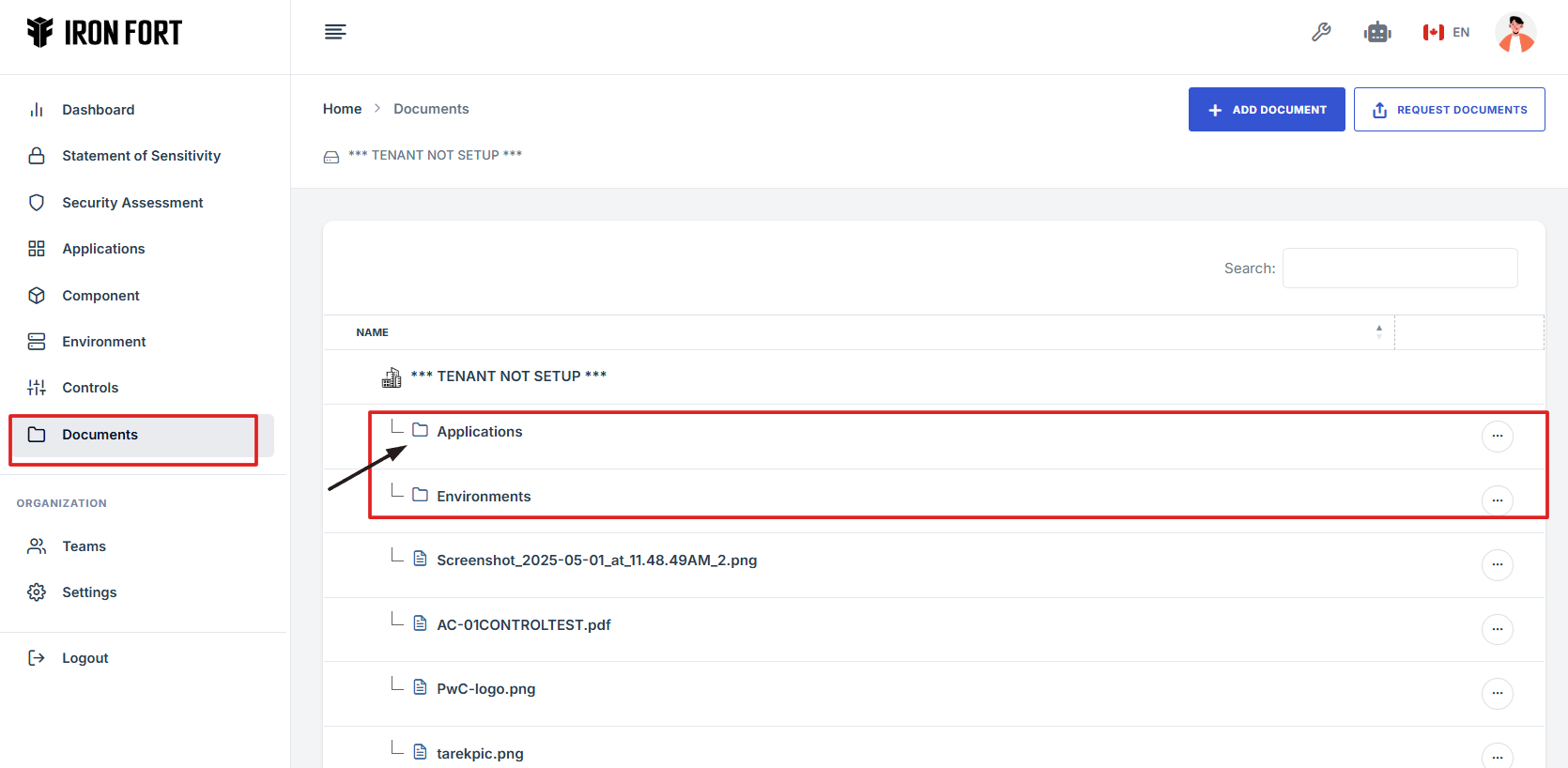Go to Controls in the sidebar

tap(90, 388)
